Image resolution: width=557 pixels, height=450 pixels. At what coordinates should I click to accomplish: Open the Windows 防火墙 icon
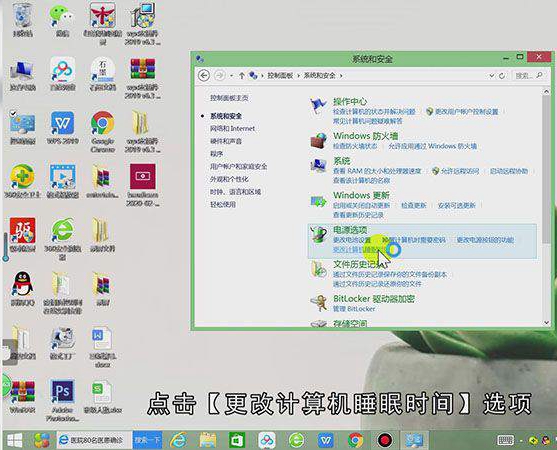click(x=318, y=140)
